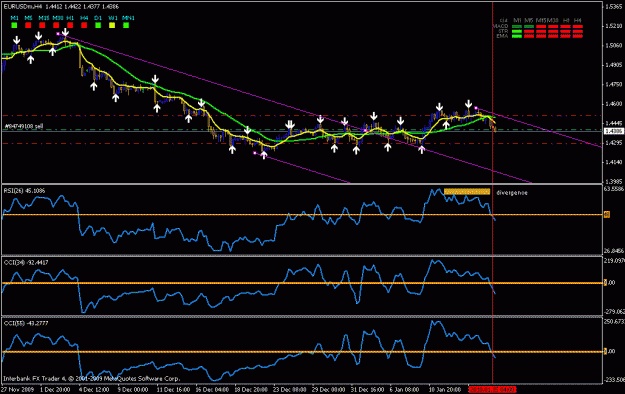Select the EMA M1 green bar in signal grid
Image resolution: width=625 pixels, height=394 pixels.
click(x=517, y=36)
